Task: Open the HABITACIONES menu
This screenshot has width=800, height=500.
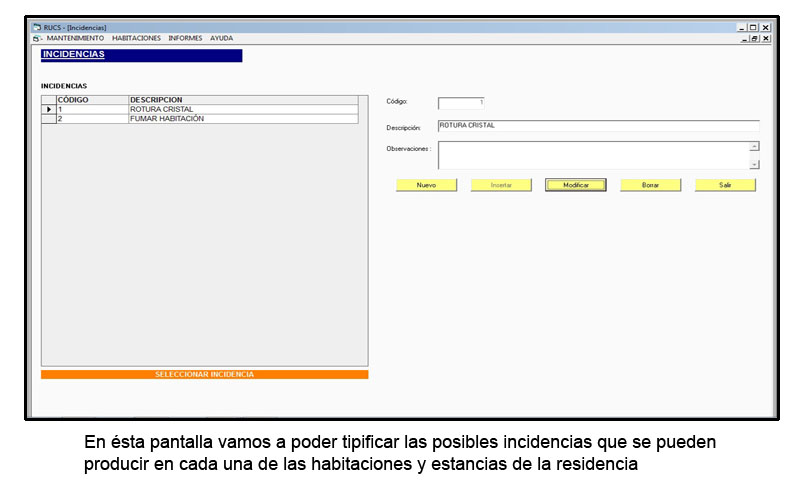Action: pyautogui.click(x=136, y=38)
